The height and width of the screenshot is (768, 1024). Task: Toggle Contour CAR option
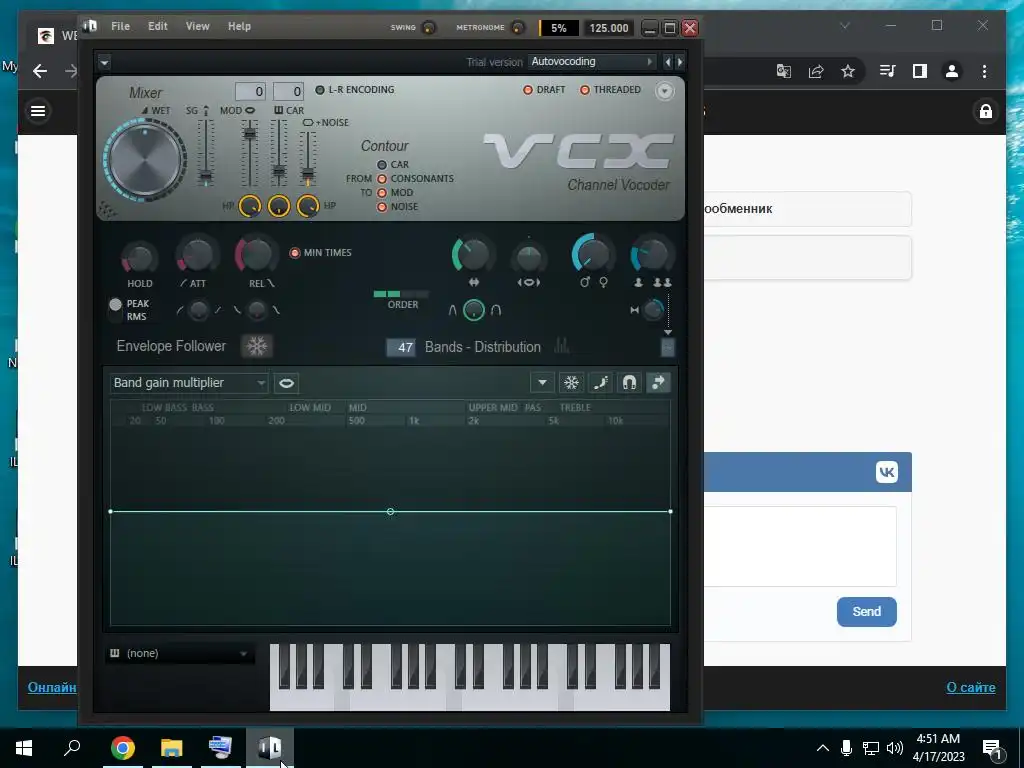click(392, 165)
